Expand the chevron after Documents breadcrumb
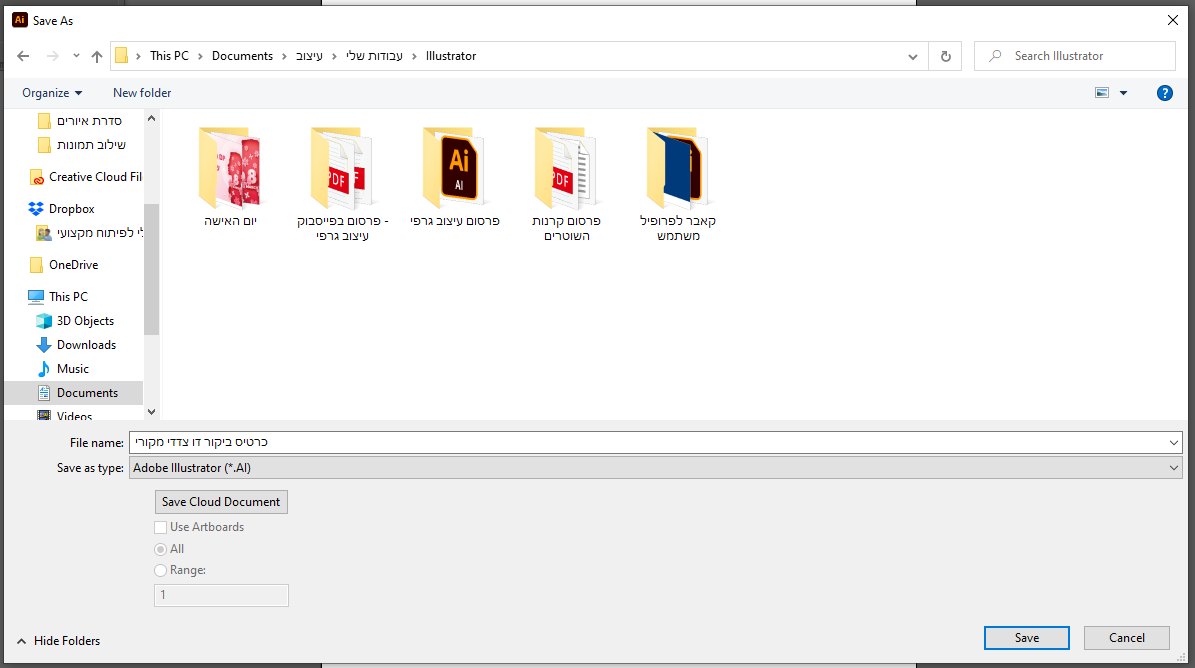The width and height of the screenshot is (1195, 668). pos(284,56)
